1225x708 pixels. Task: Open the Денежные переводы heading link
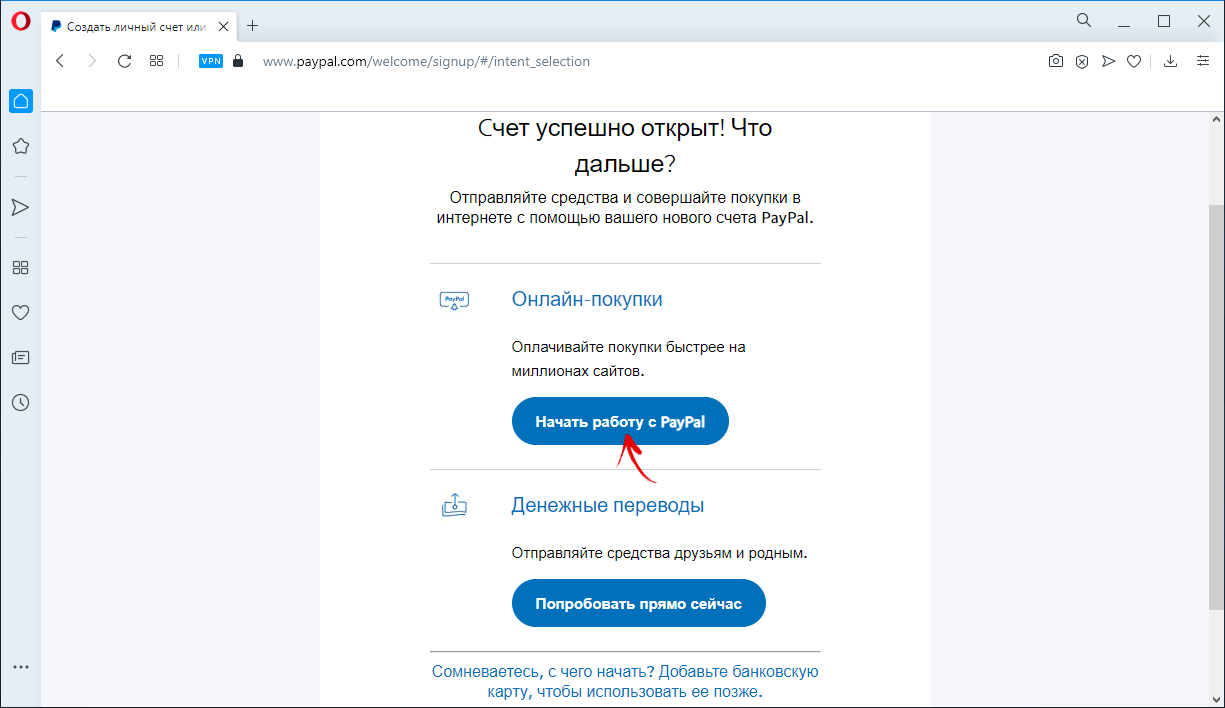point(608,505)
